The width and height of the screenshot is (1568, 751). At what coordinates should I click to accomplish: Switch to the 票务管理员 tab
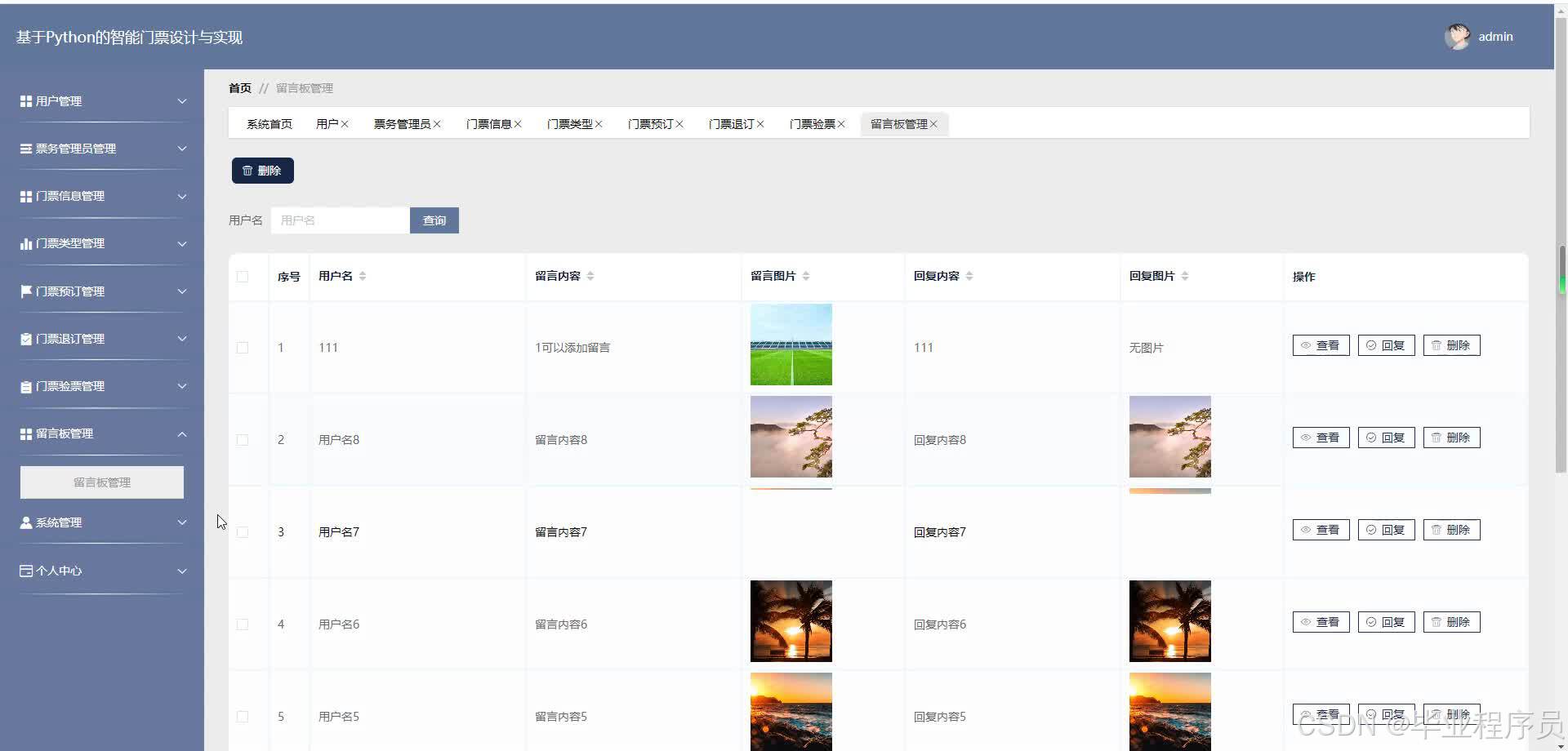click(402, 124)
